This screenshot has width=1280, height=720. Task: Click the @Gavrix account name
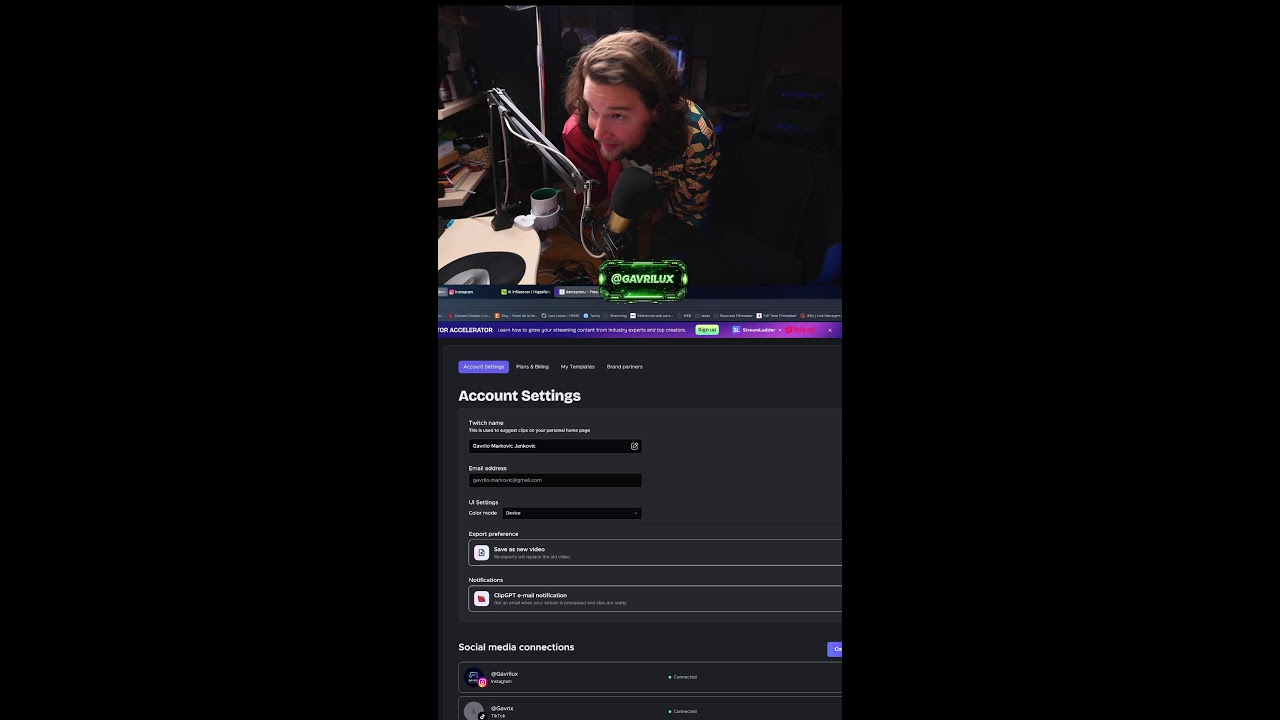502,708
